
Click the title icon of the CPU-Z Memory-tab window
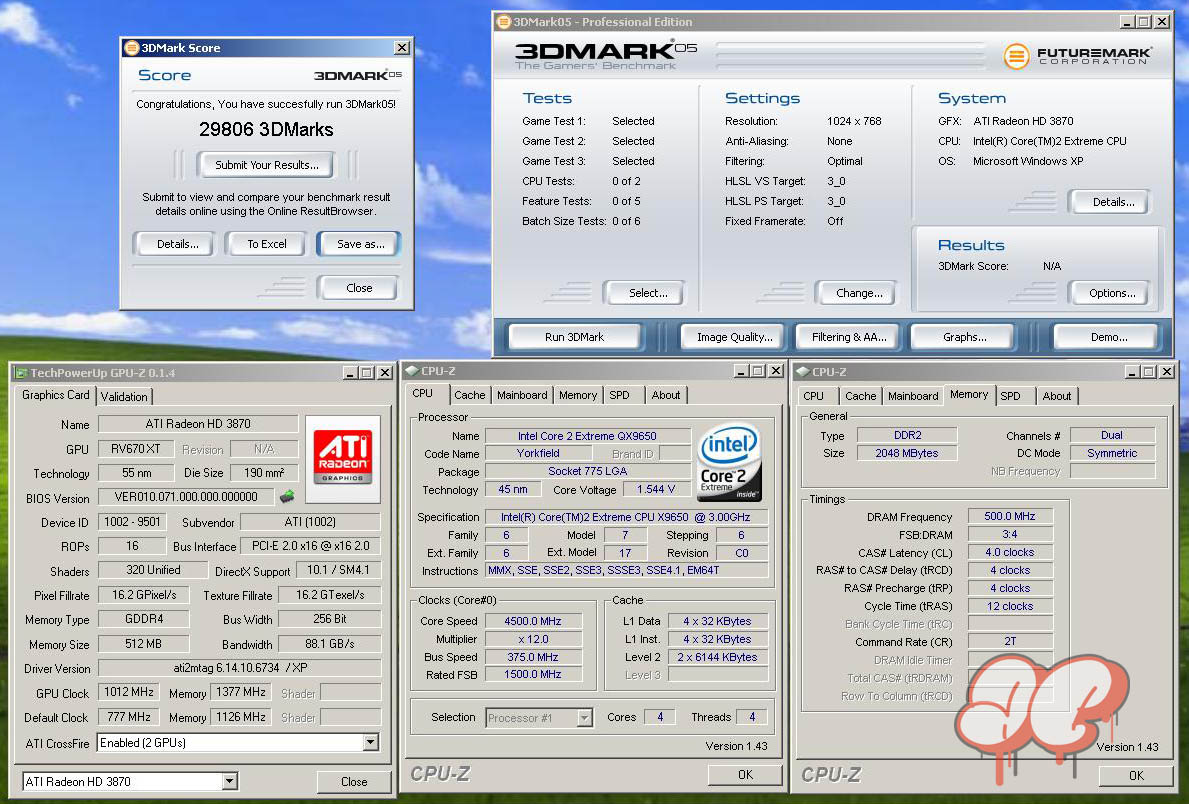click(803, 372)
